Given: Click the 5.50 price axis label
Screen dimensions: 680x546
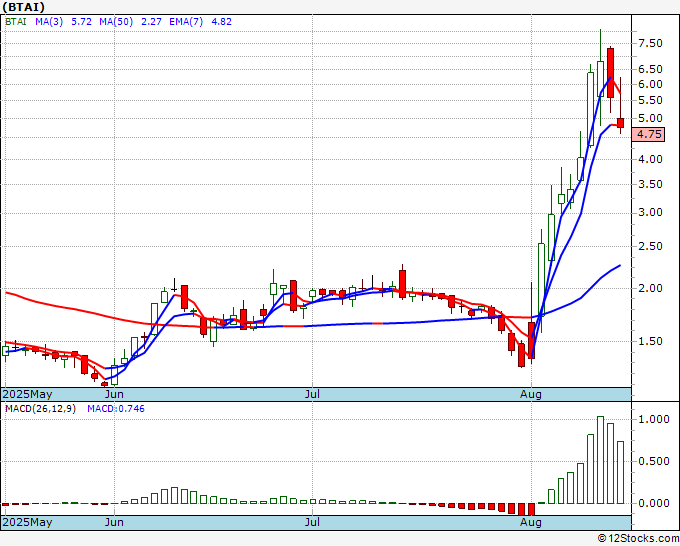Looking at the screenshot, I should tap(650, 100).
